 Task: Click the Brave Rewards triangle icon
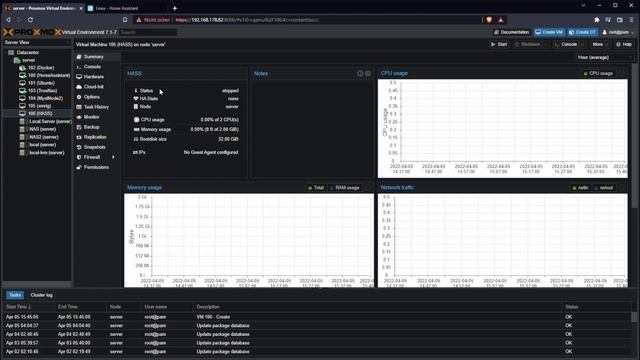(x=501, y=20)
